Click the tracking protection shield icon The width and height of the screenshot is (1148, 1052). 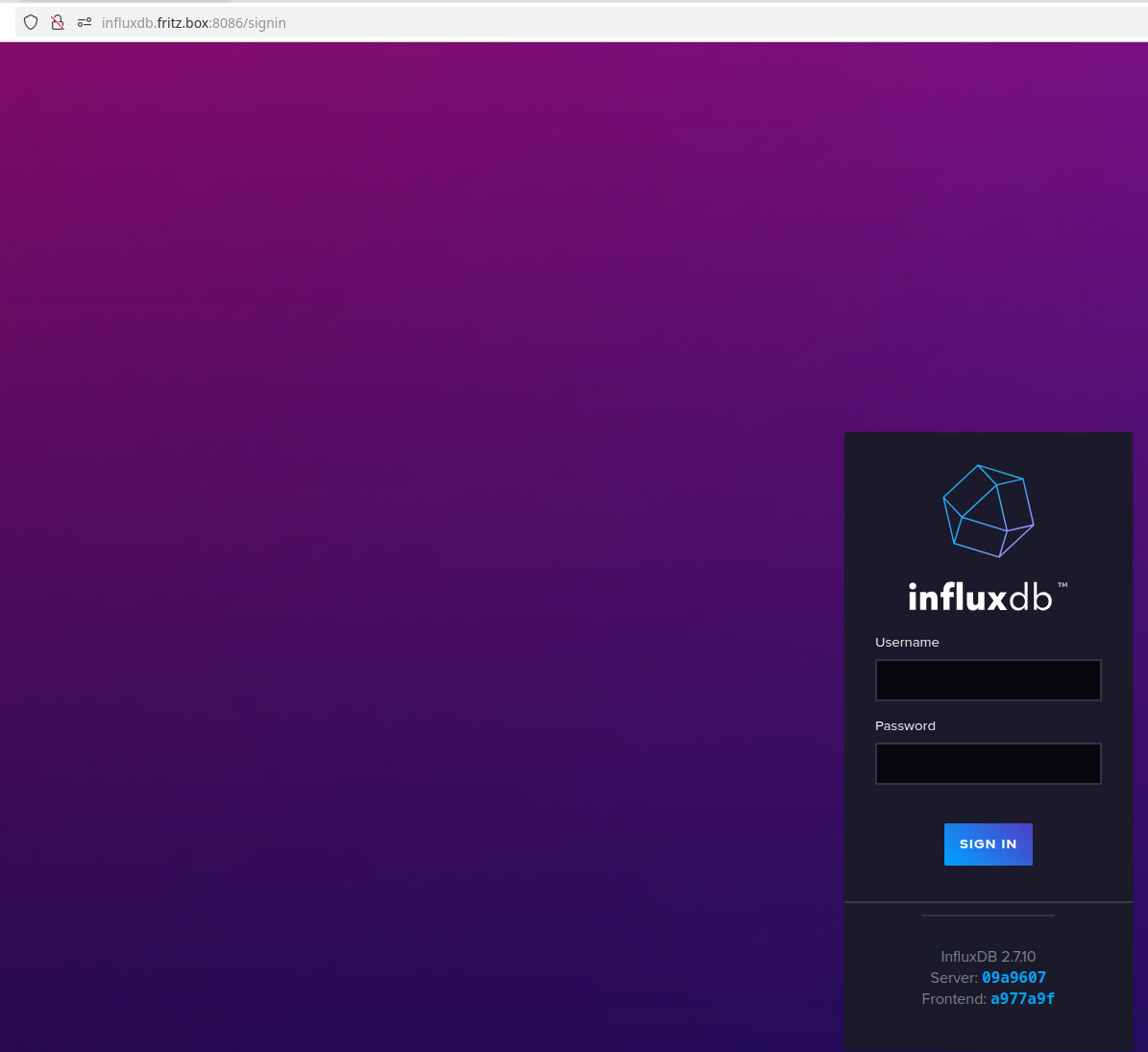coord(31,23)
